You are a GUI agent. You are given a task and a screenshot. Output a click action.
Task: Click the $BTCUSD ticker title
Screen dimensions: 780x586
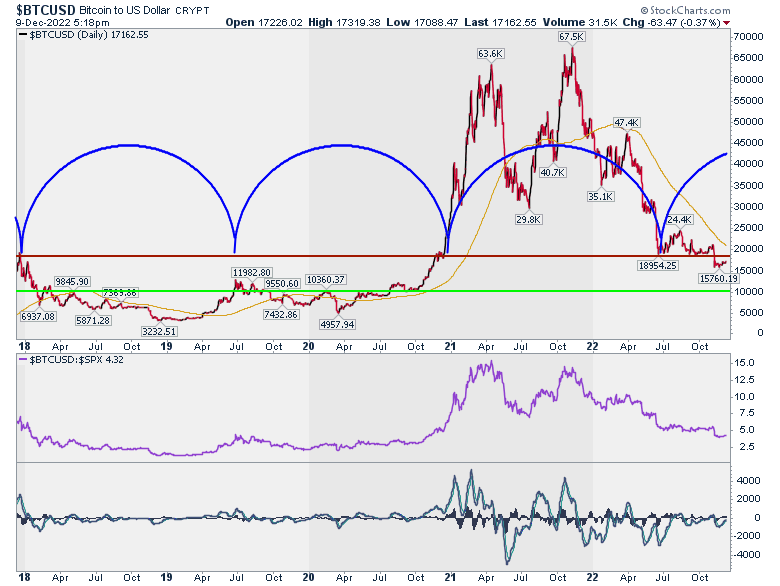pyautogui.click(x=46, y=10)
